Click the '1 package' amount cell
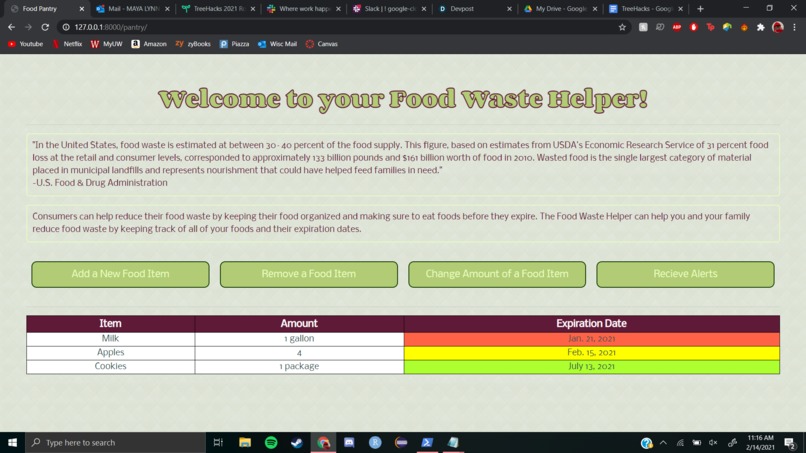 point(299,366)
